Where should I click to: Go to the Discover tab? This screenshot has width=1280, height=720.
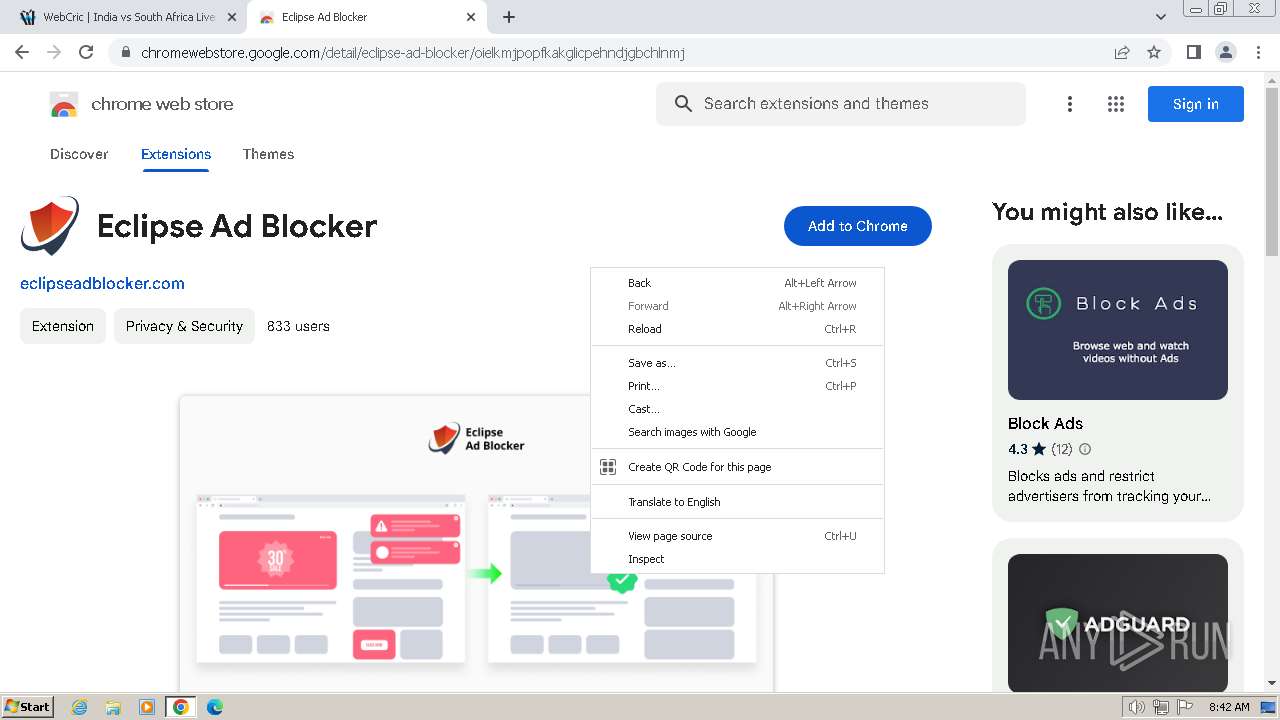click(x=79, y=154)
